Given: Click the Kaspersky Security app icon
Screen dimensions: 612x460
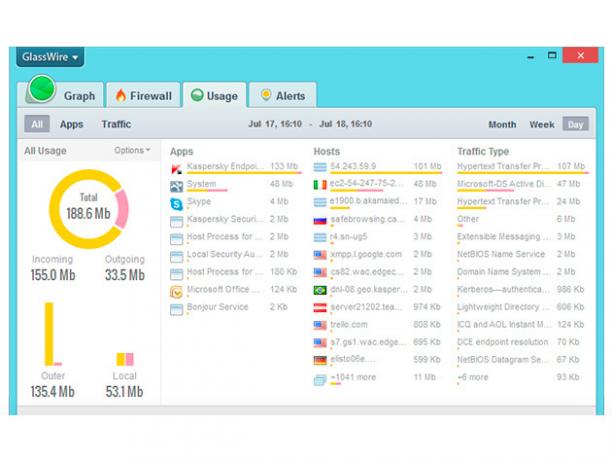Looking at the screenshot, I should [x=176, y=222].
